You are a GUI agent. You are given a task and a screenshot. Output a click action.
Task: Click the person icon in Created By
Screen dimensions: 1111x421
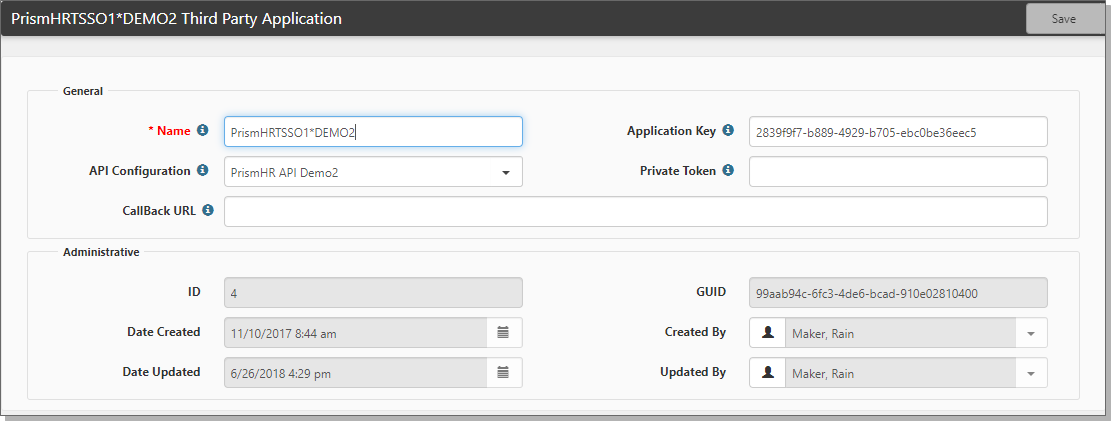point(767,332)
